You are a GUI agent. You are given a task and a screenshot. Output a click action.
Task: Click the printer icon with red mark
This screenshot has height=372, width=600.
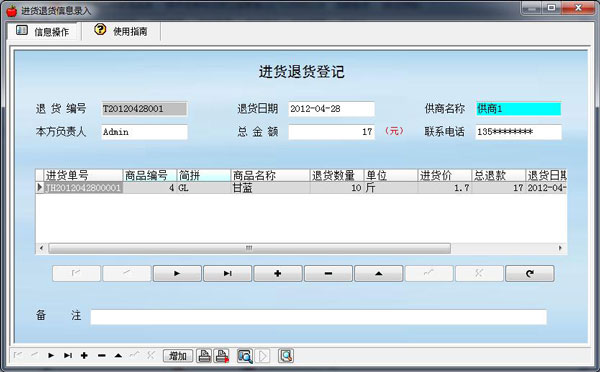coord(222,356)
